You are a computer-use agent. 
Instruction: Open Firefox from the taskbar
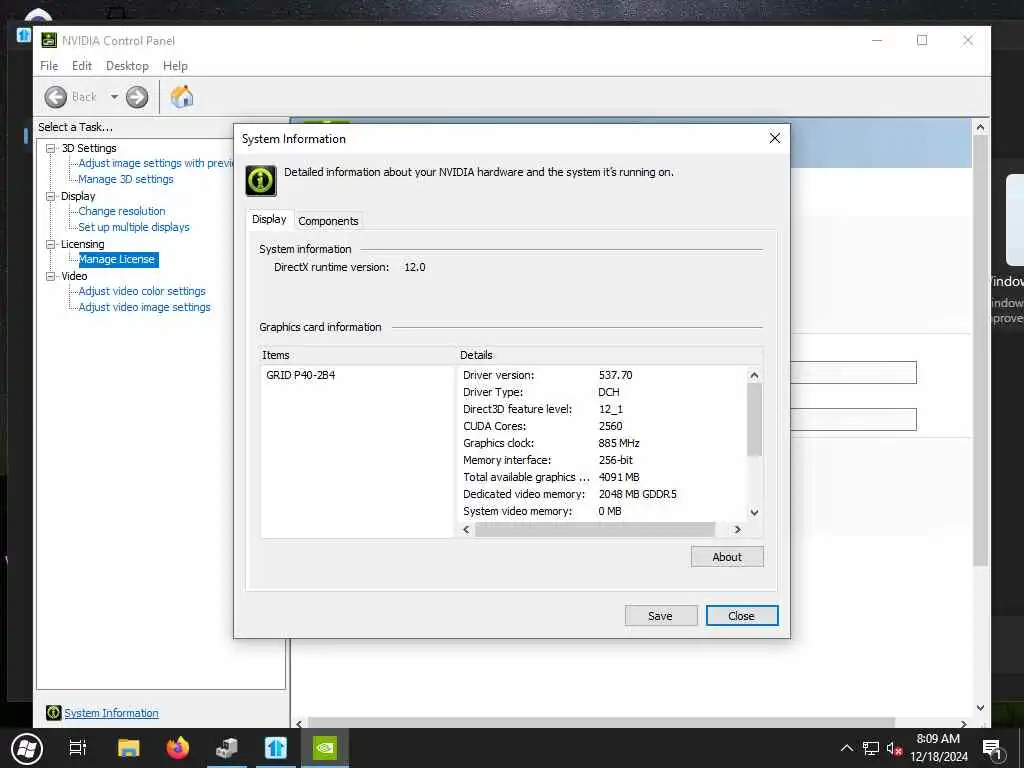click(x=178, y=748)
